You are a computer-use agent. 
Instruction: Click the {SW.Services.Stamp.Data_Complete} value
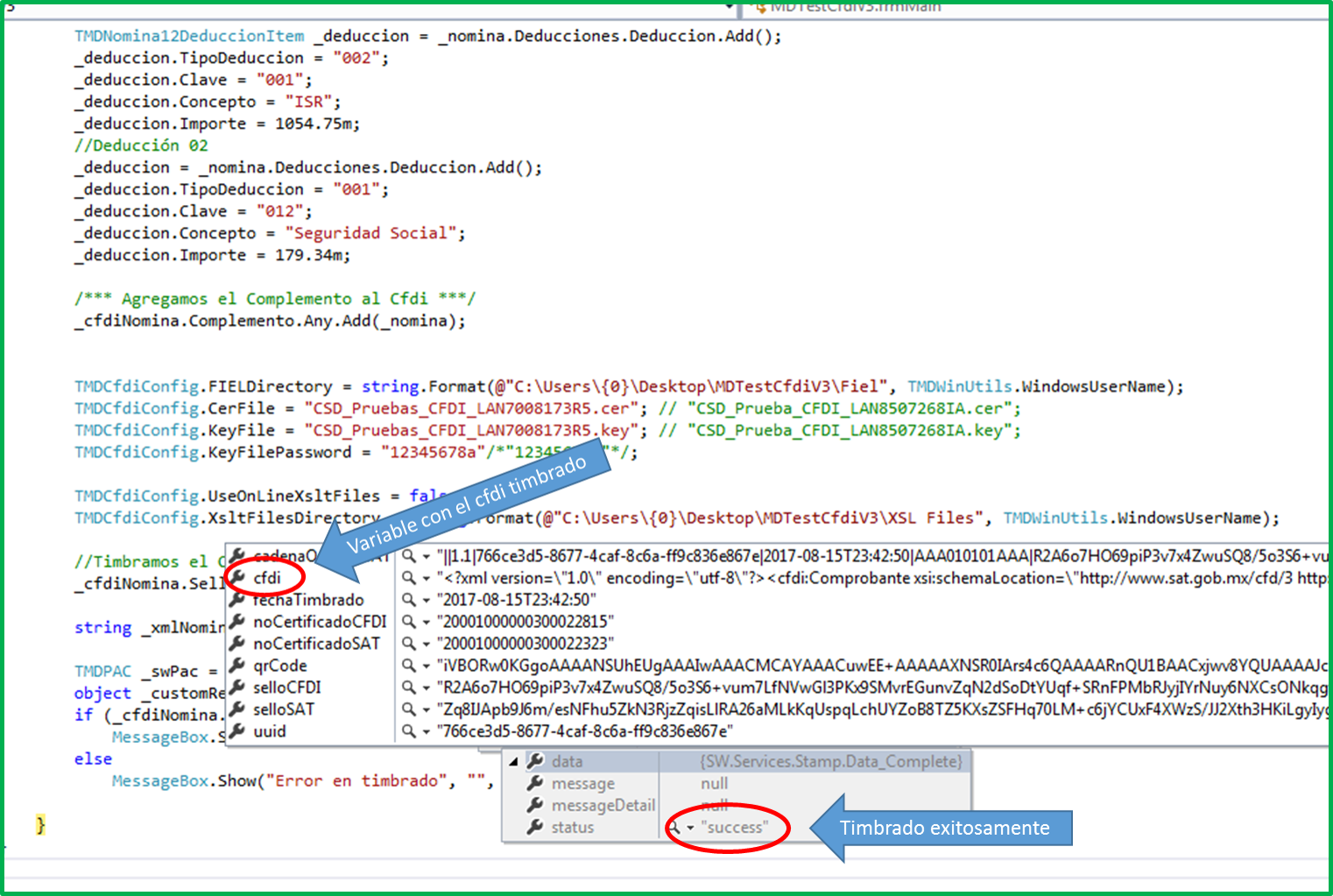(x=831, y=761)
